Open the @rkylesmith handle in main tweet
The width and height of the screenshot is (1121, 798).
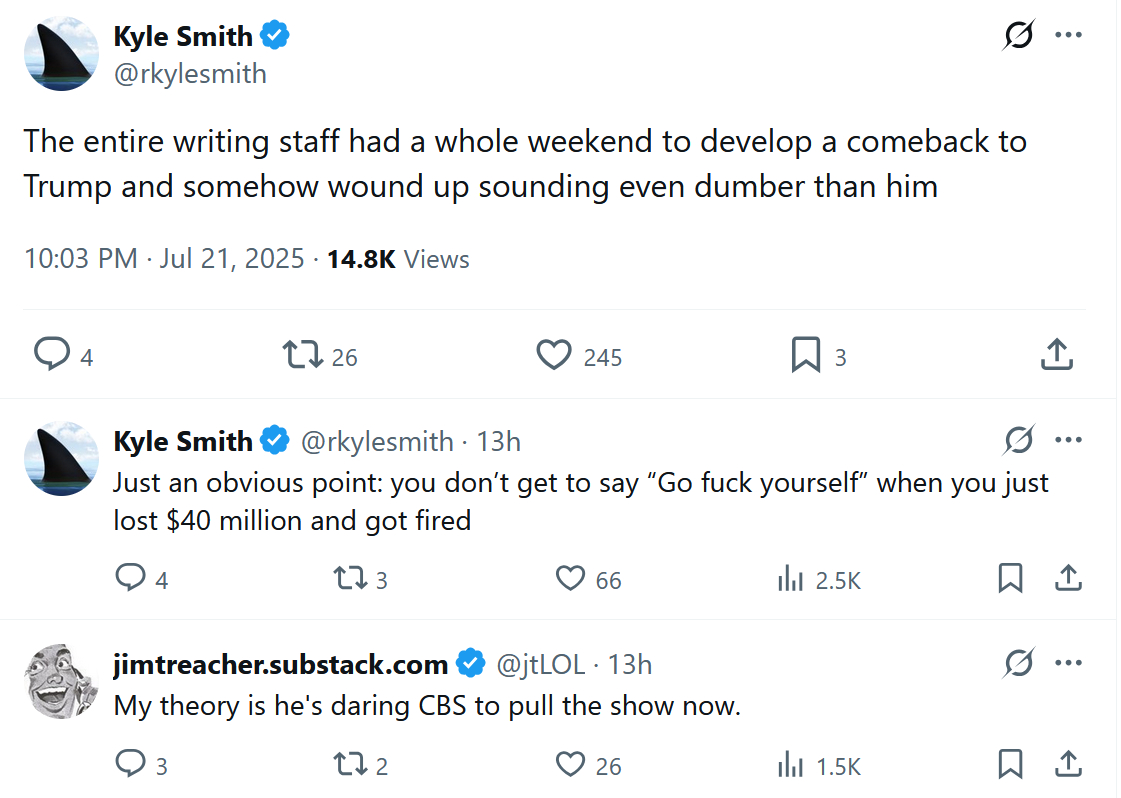coord(190,74)
